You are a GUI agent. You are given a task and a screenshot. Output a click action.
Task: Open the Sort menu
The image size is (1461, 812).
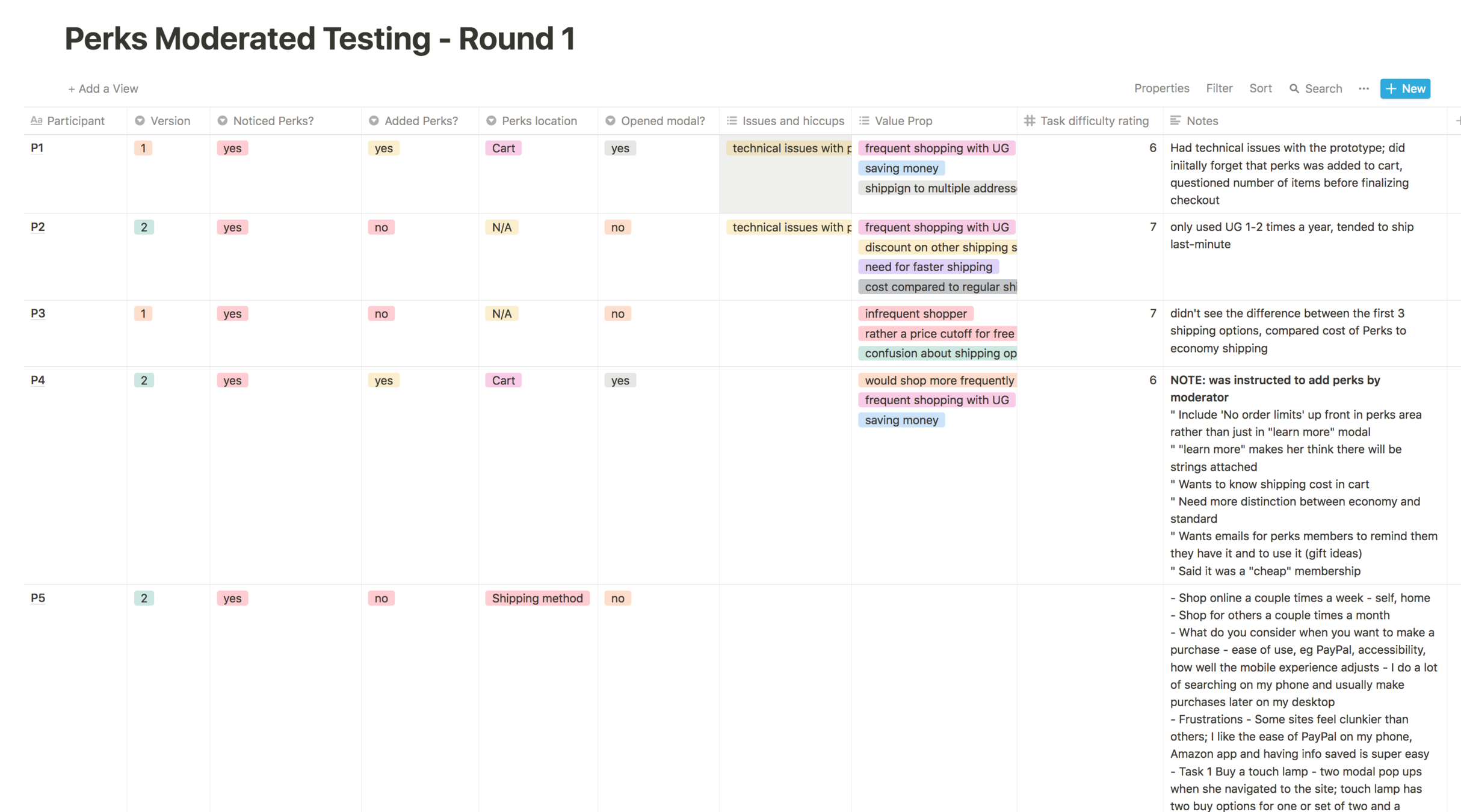1260,89
